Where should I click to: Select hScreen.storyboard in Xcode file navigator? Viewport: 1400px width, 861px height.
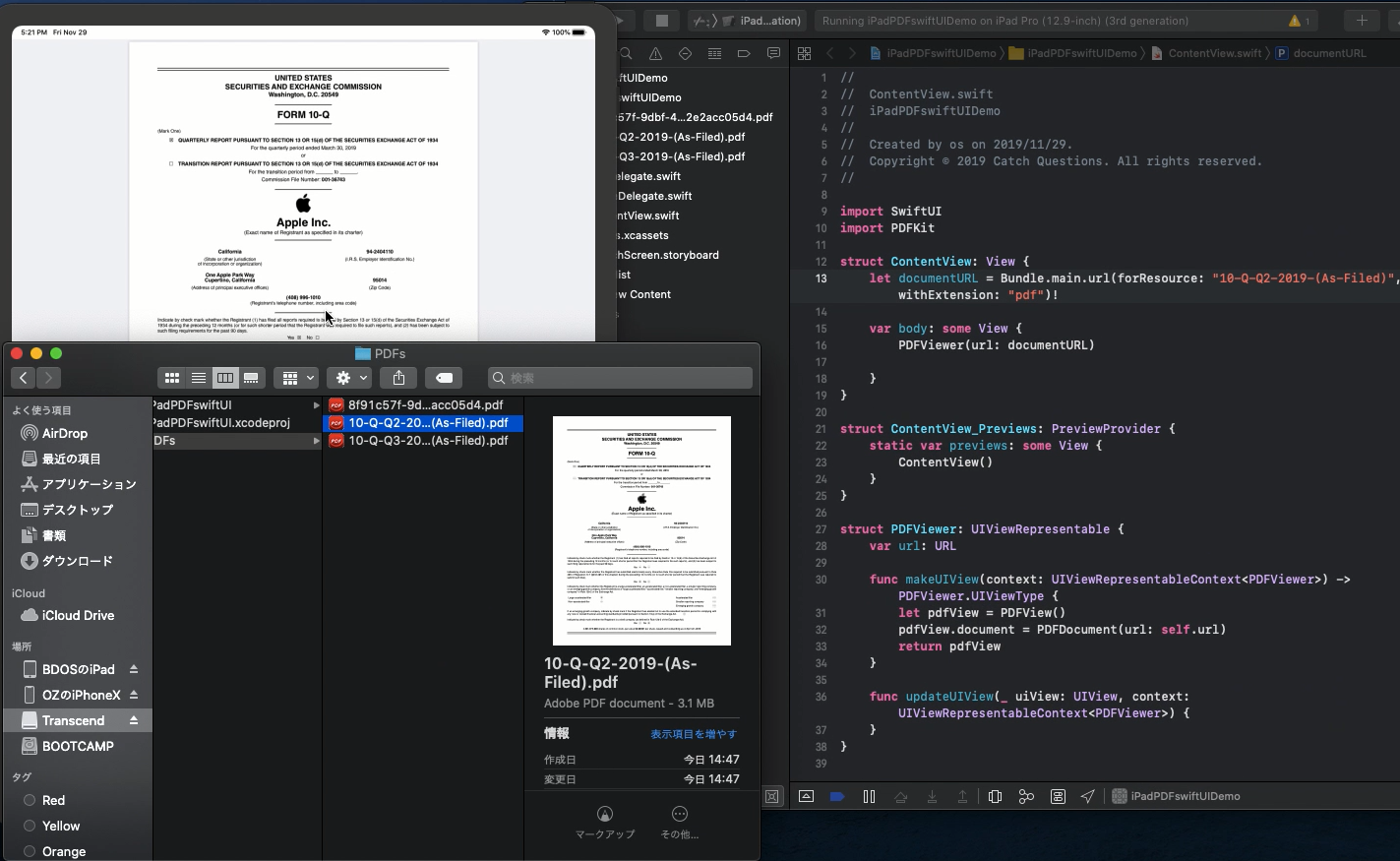[668, 255]
